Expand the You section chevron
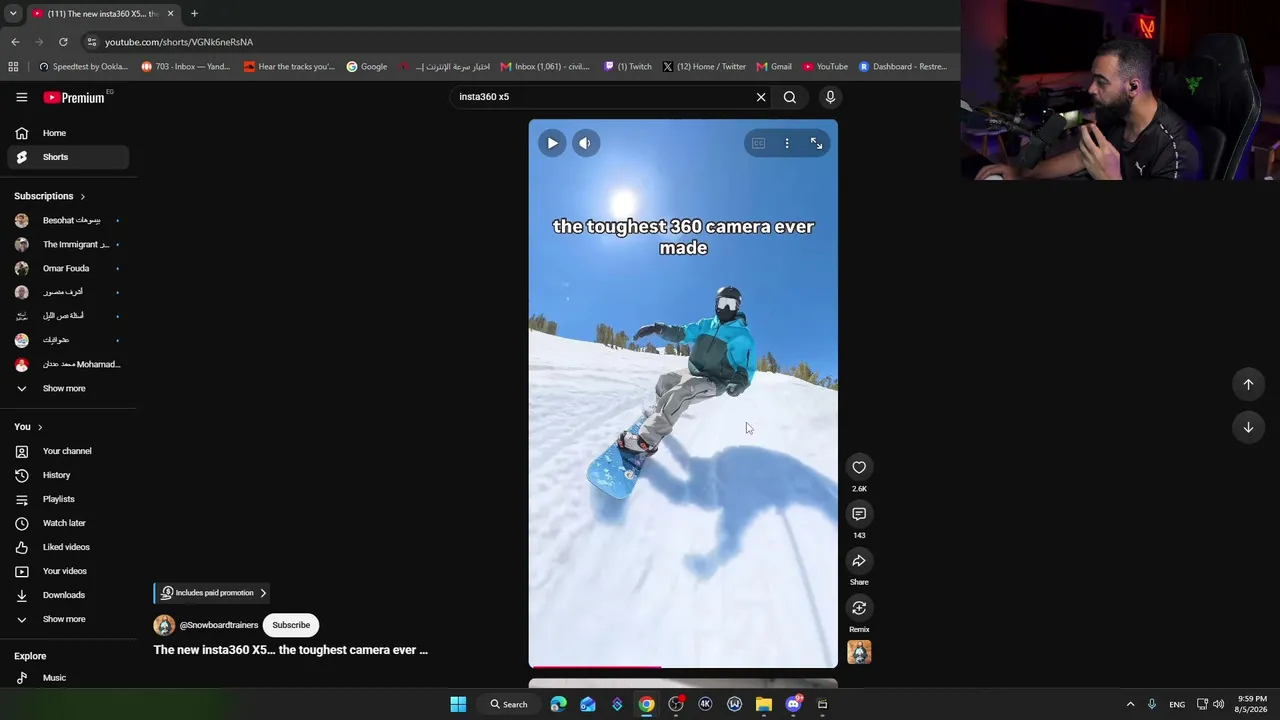 (x=40, y=427)
